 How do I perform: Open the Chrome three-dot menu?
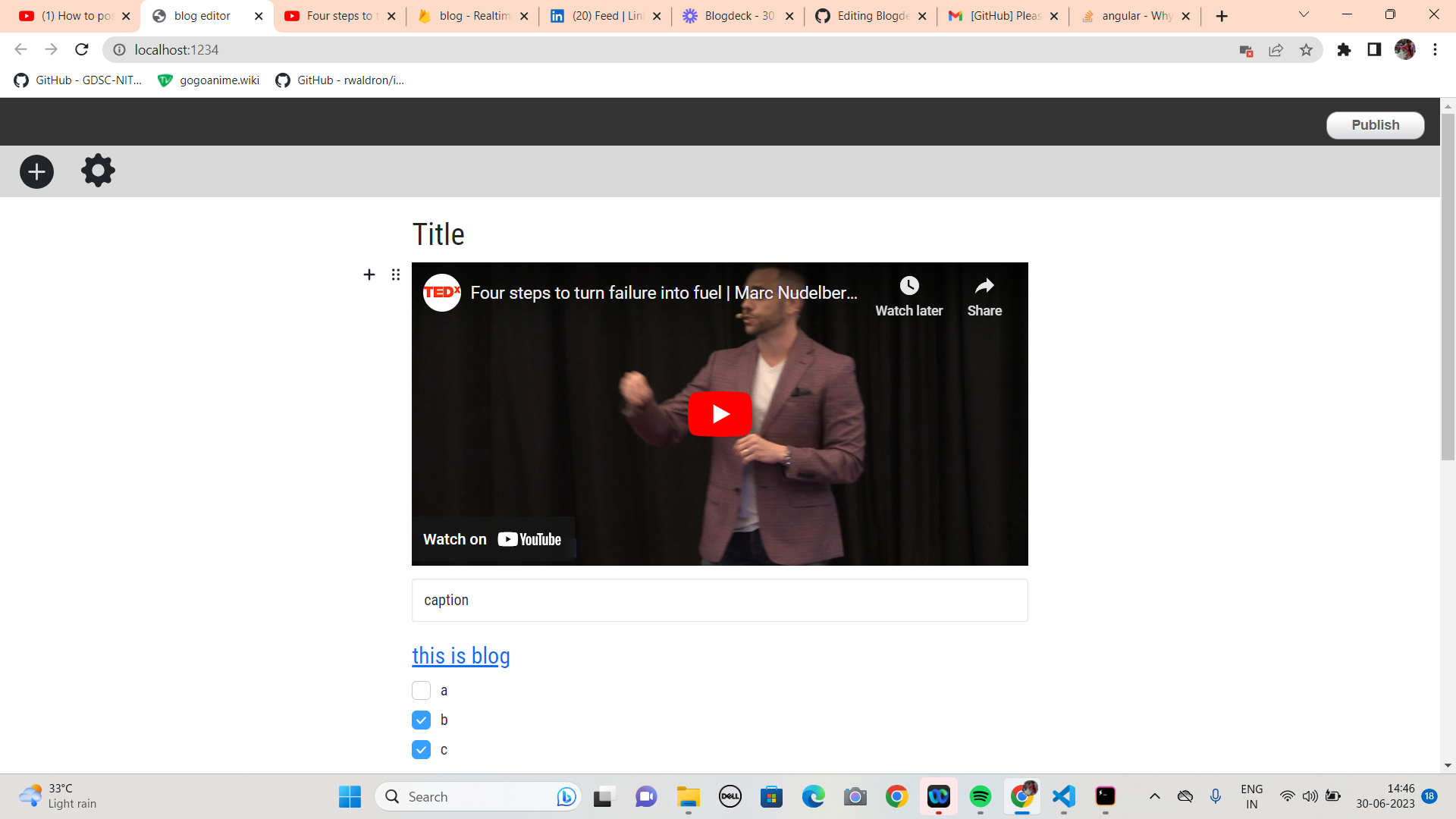[x=1435, y=49]
